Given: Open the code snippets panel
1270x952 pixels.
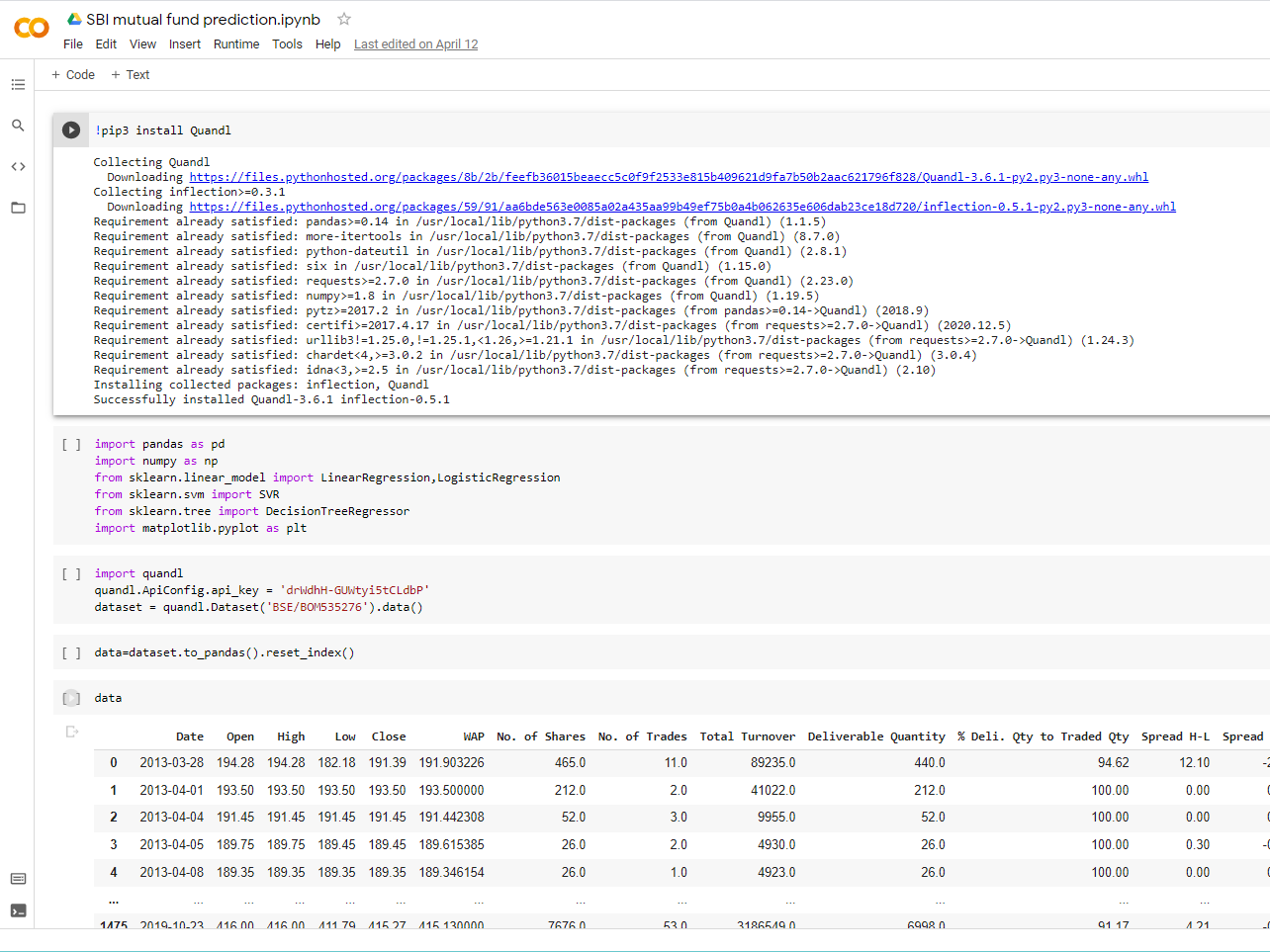Looking at the screenshot, I should 18,166.
